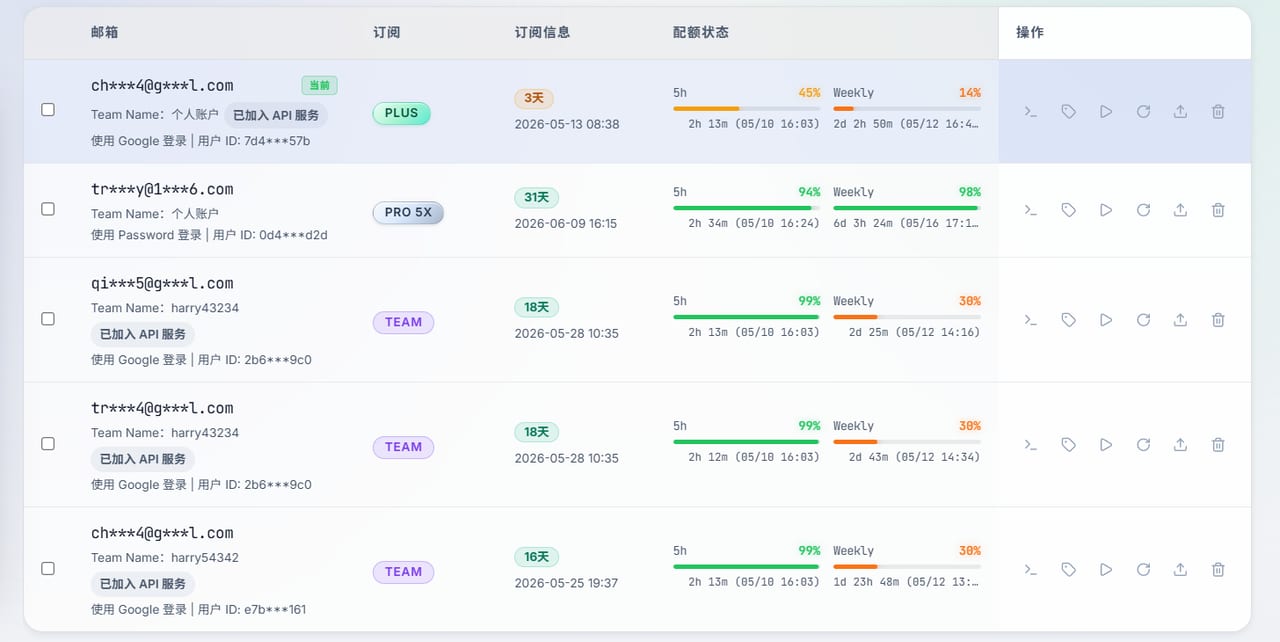Screen dimensions: 1280x642
Task: Click the PRO 5X subscription badge
Action: tap(408, 212)
